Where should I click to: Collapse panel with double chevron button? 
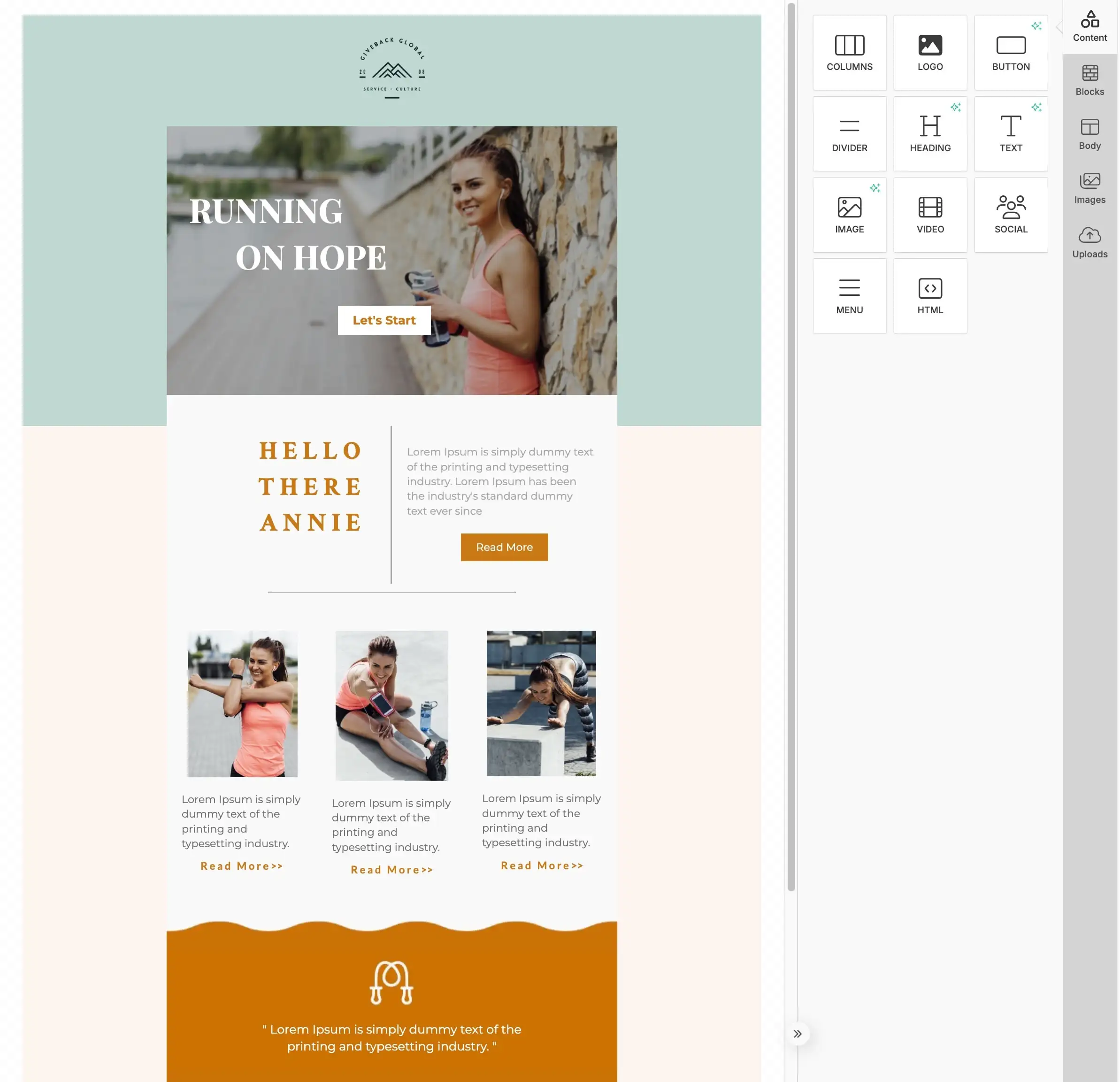pos(797,1034)
